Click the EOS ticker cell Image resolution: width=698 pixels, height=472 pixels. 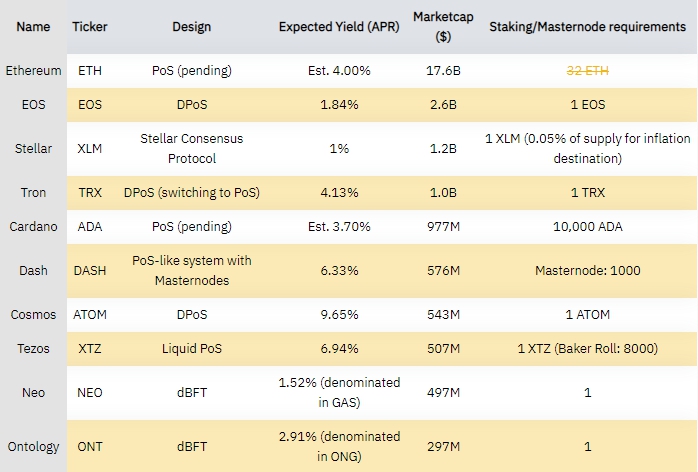pyautogui.click(x=90, y=104)
